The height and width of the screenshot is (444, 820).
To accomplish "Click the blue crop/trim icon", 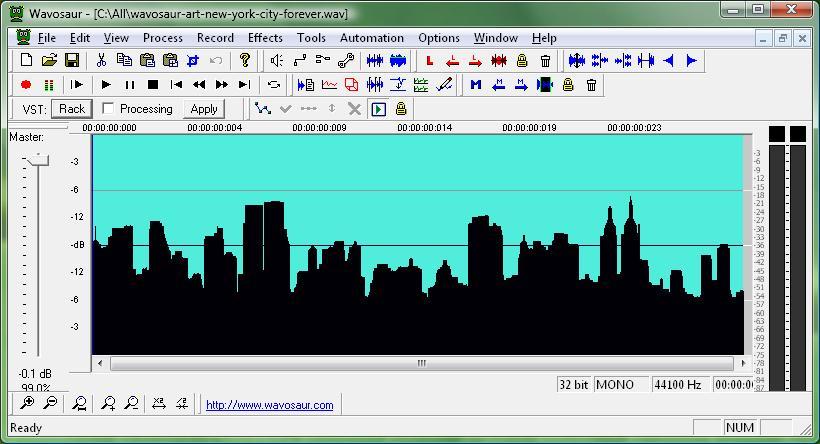I will pos(193,61).
